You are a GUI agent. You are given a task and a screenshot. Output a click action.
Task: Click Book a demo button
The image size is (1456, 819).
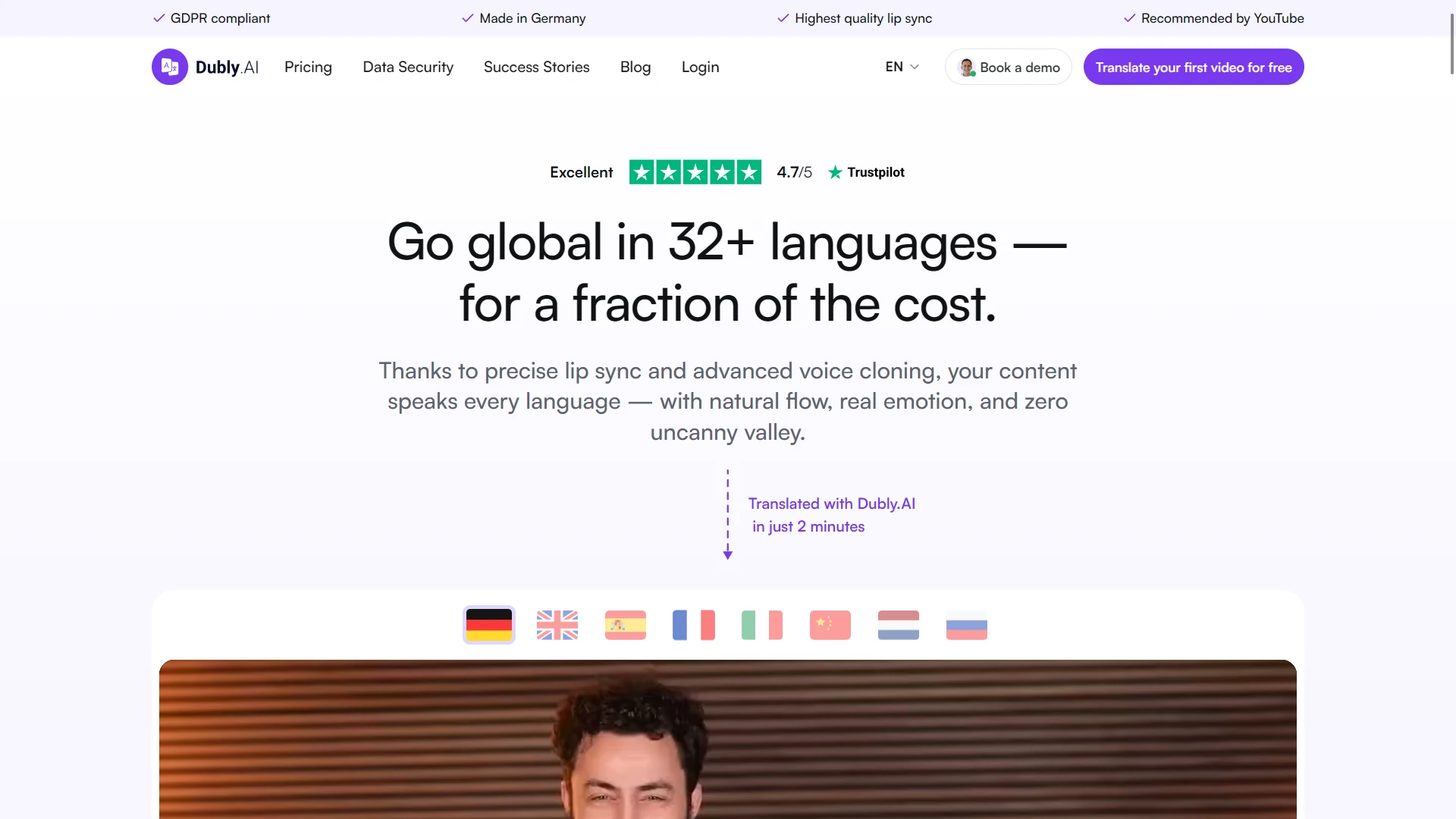click(x=1008, y=67)
